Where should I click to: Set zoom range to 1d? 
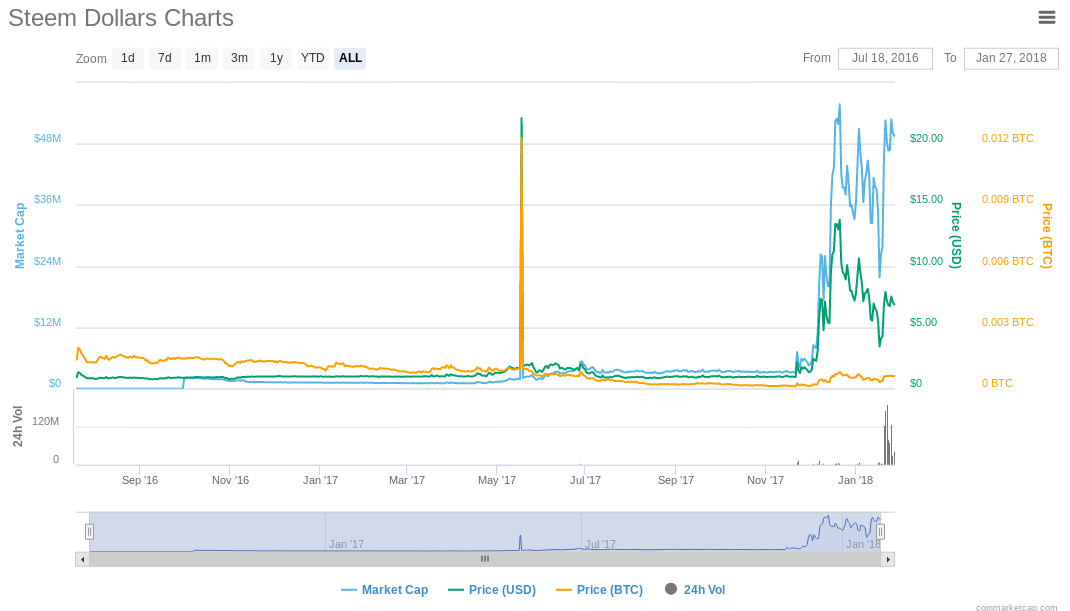click(128, 58)
